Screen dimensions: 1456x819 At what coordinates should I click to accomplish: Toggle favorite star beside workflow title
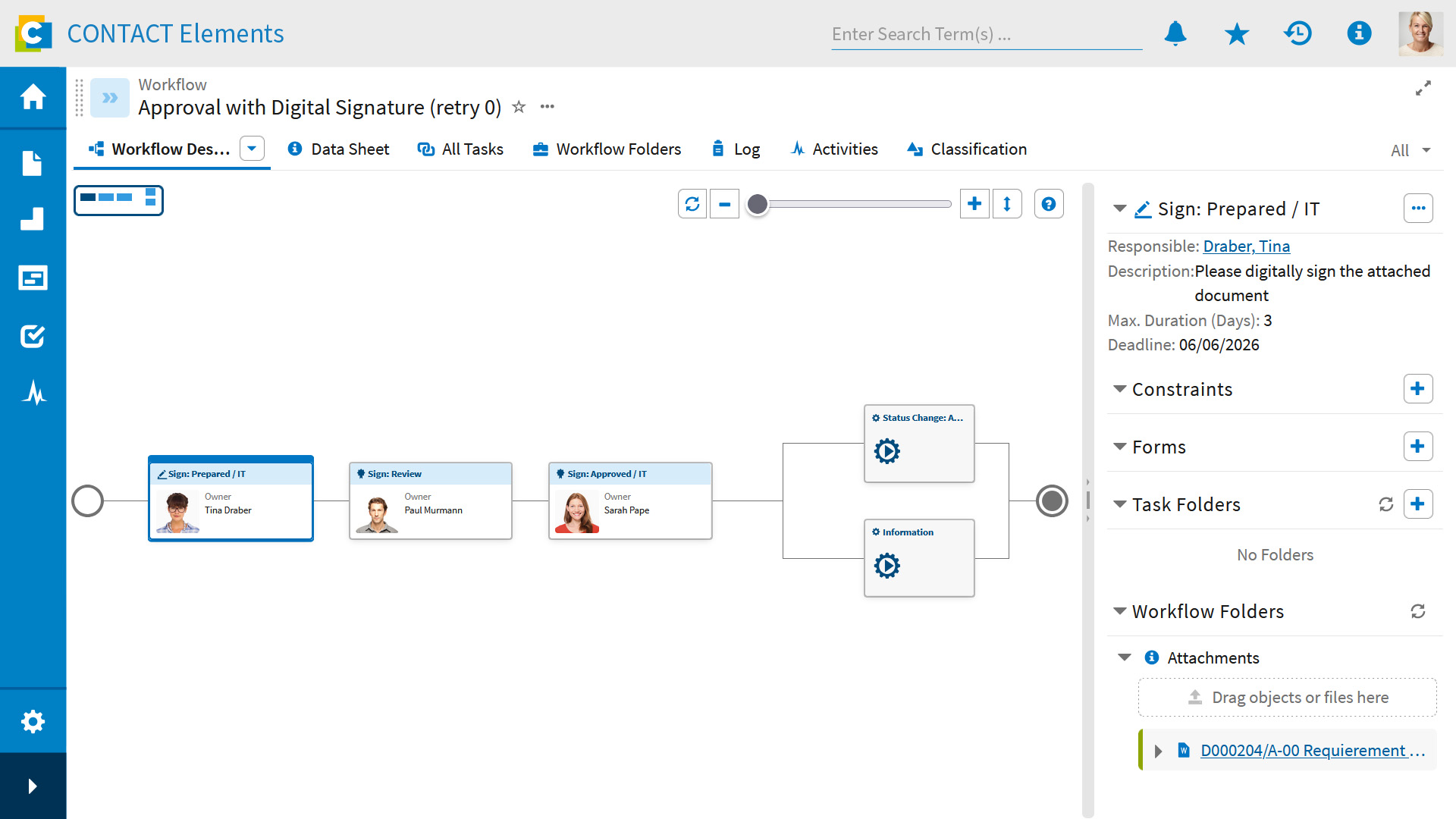coord(519,107)
